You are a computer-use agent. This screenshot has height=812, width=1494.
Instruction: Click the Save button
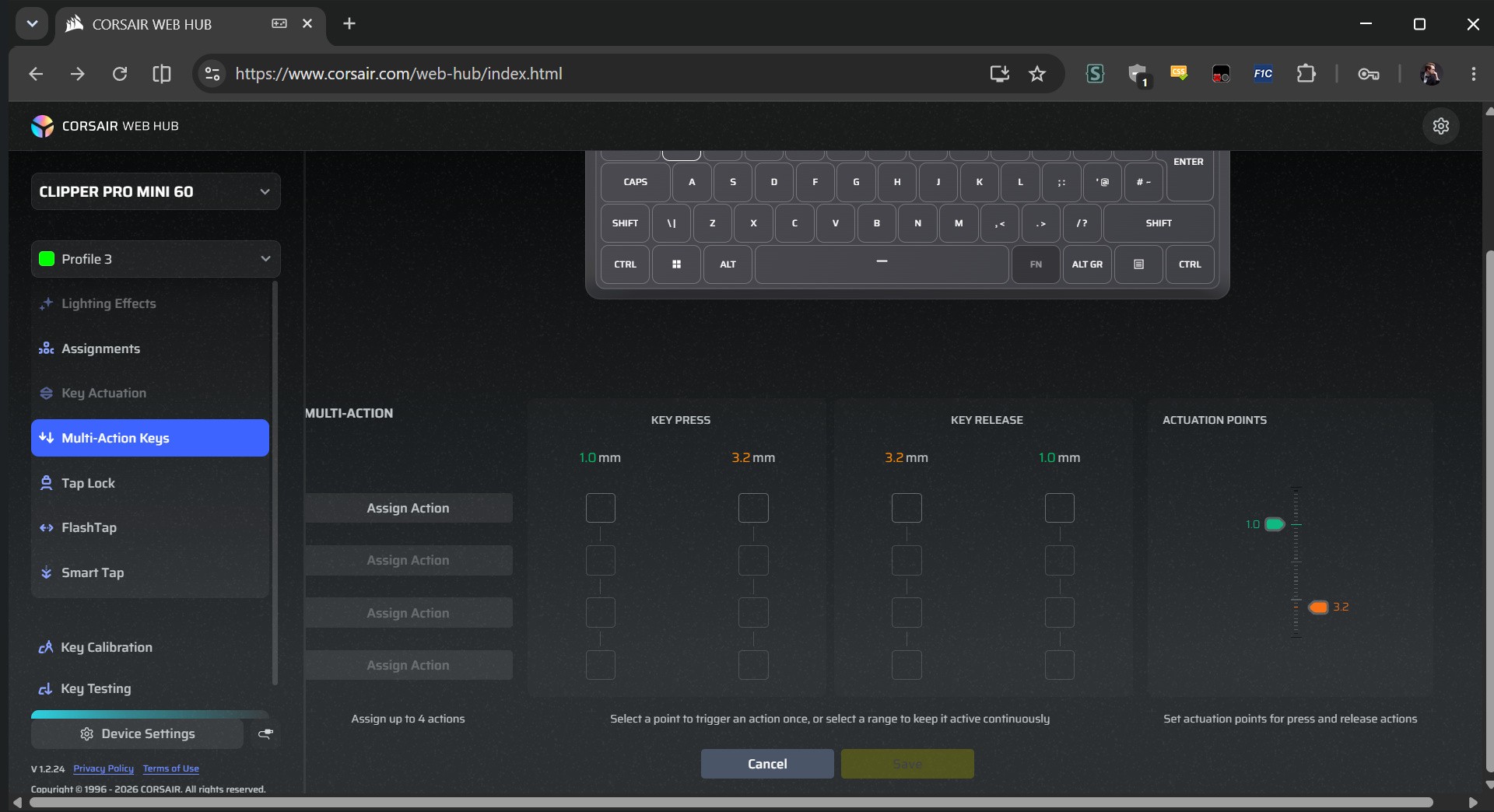pyautogui.click(x=907, y=764)
